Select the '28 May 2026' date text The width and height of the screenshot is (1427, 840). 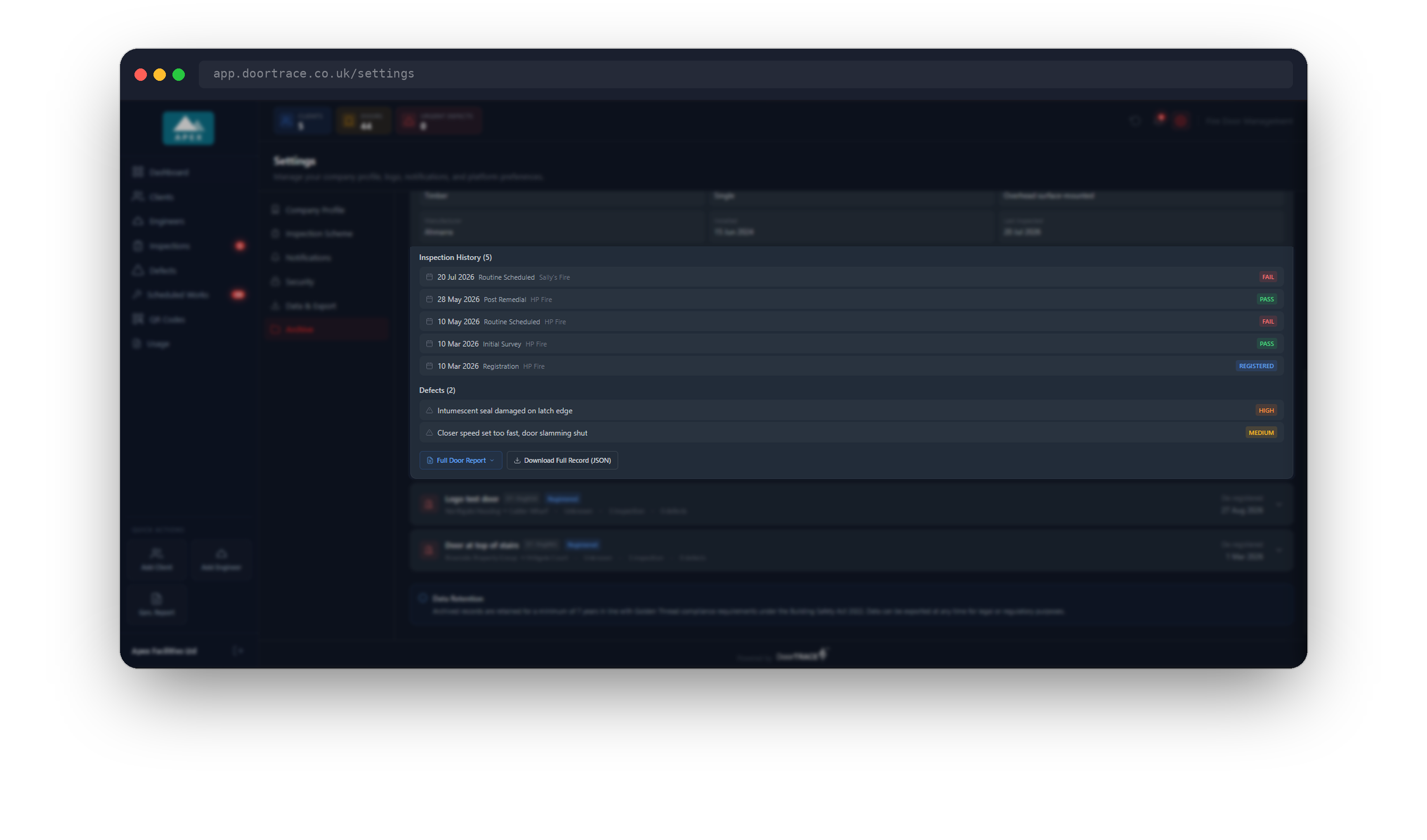pyautogui.click(x=458, y=299)
